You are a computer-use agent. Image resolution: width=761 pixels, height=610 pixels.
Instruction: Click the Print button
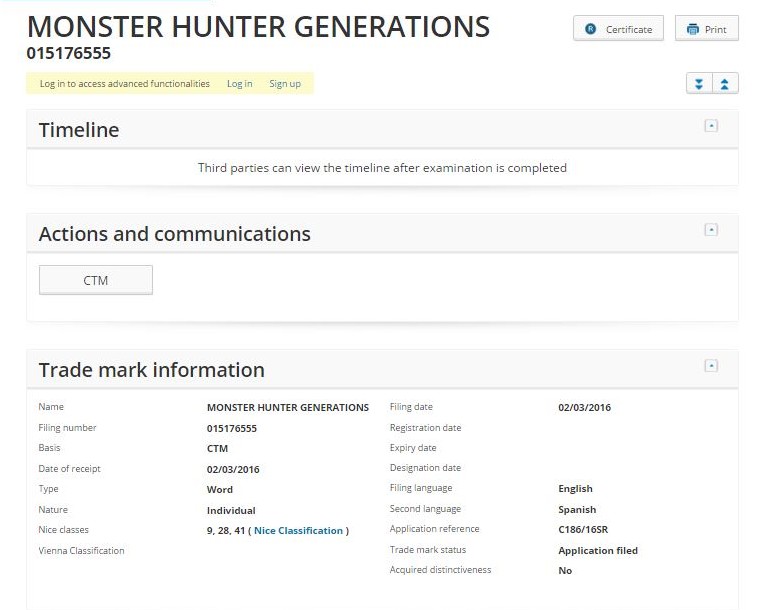click(707, 29)
